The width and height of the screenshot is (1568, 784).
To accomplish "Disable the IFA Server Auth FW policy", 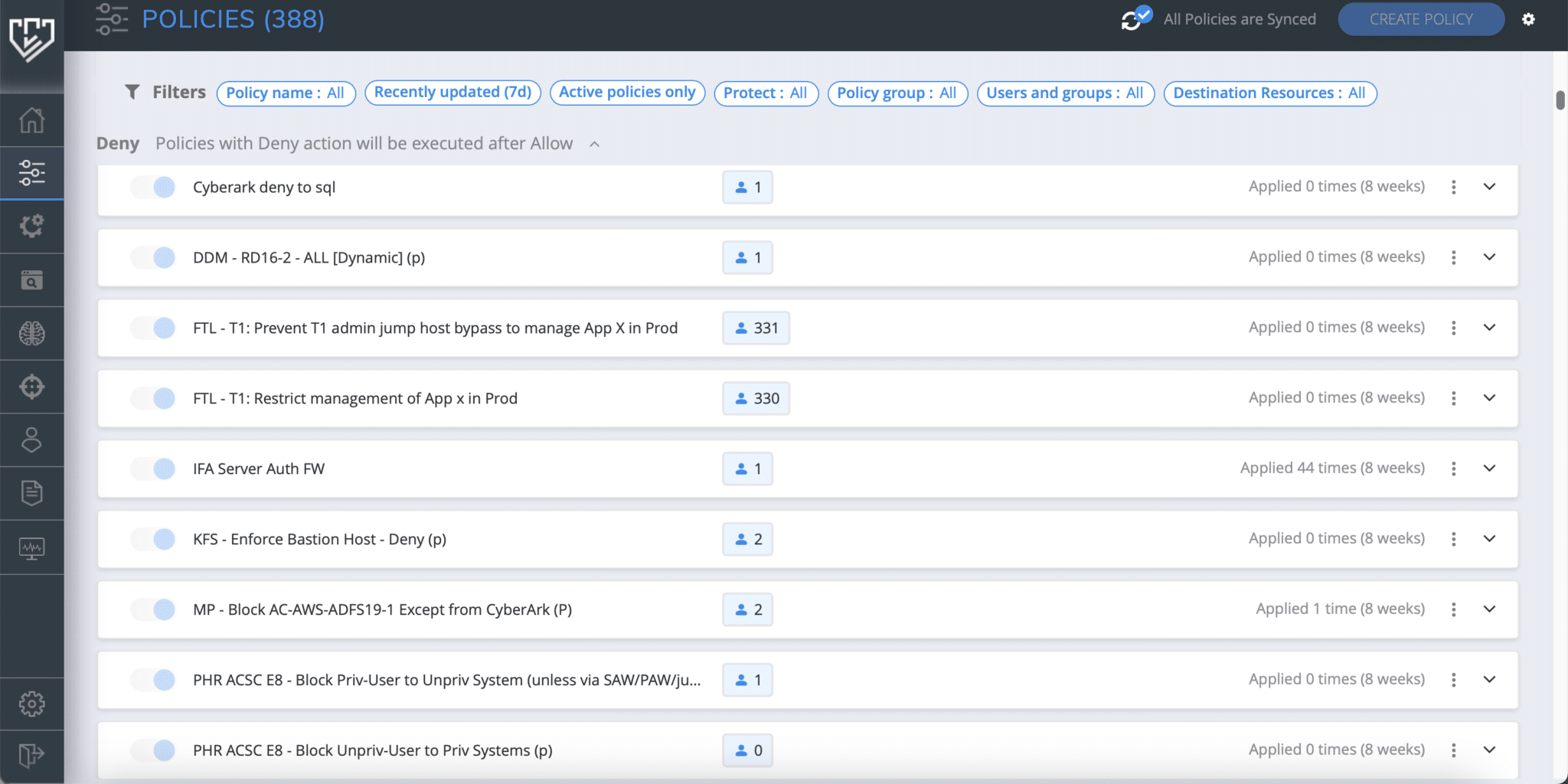I will 153,469.
